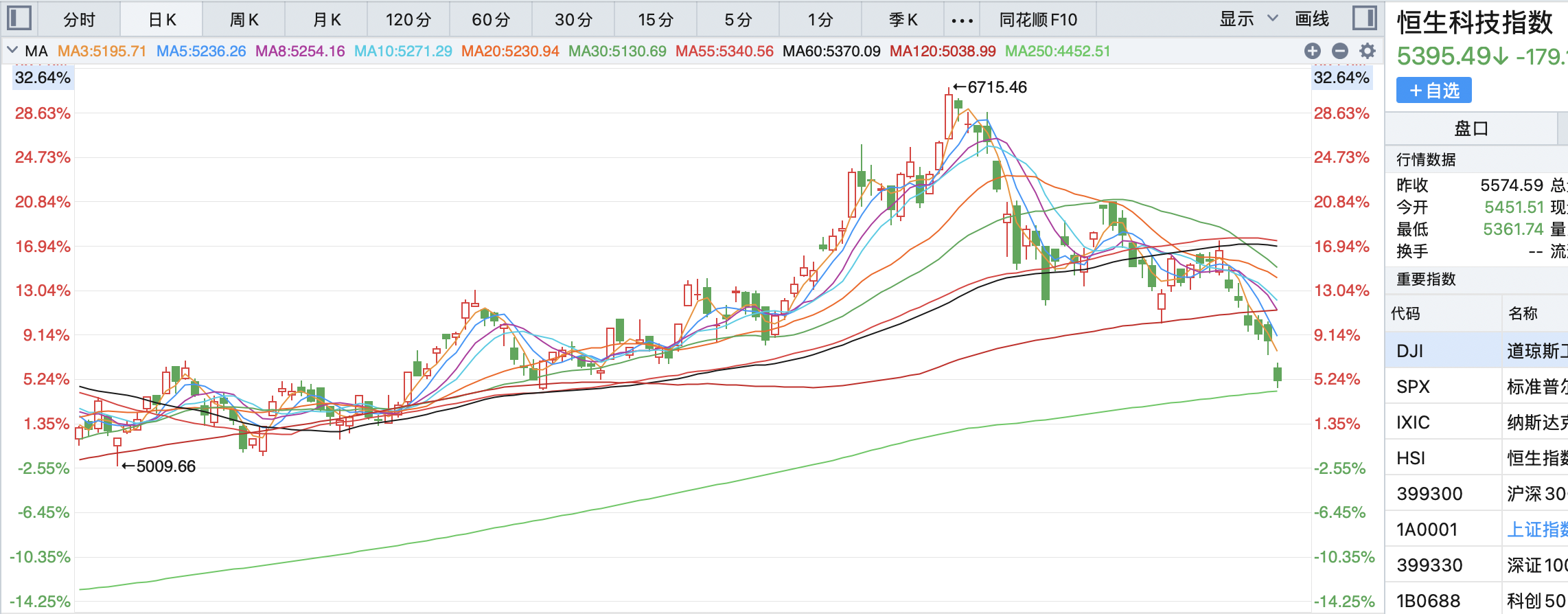Screen dimensions: 1568x614
Task: Open 同花顺F10 company info
Action: tap(1037, 20)
